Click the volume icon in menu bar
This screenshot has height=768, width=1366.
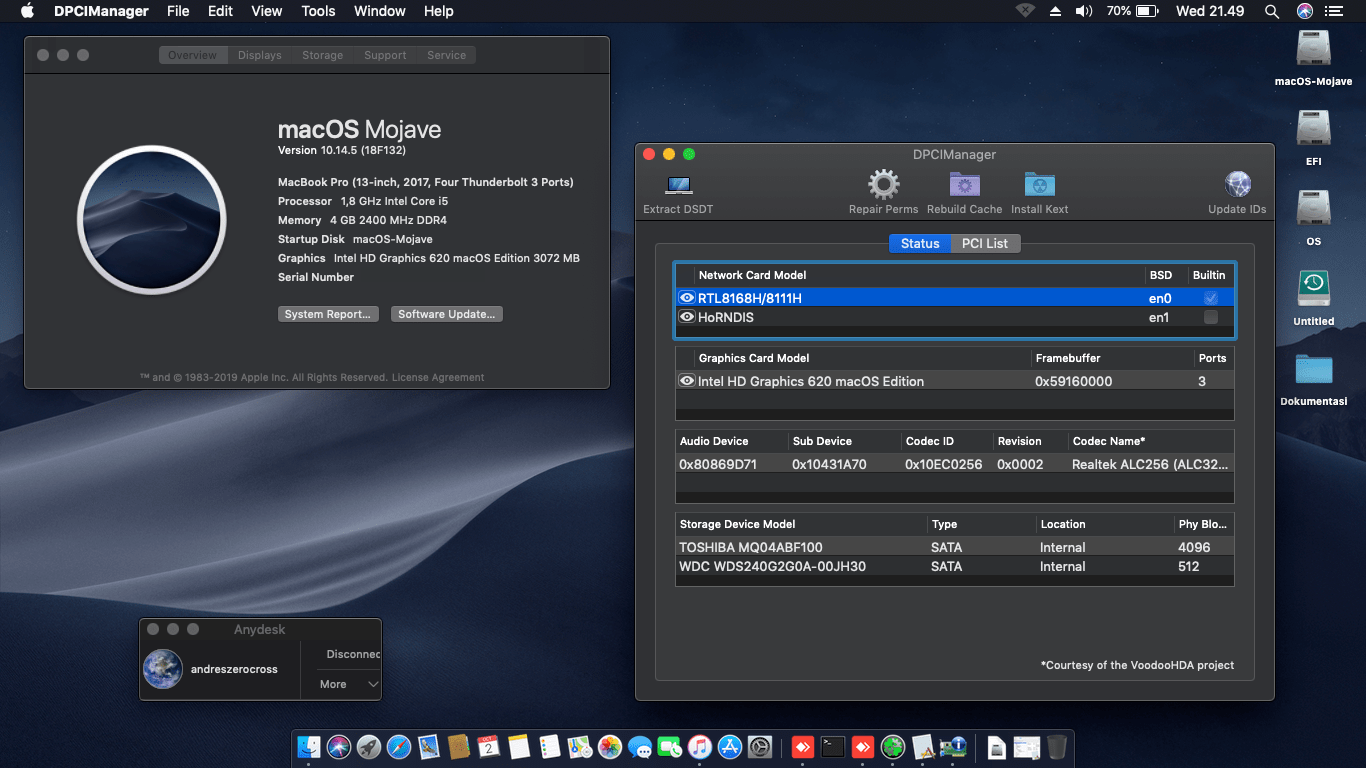[x=1084, y=11]
